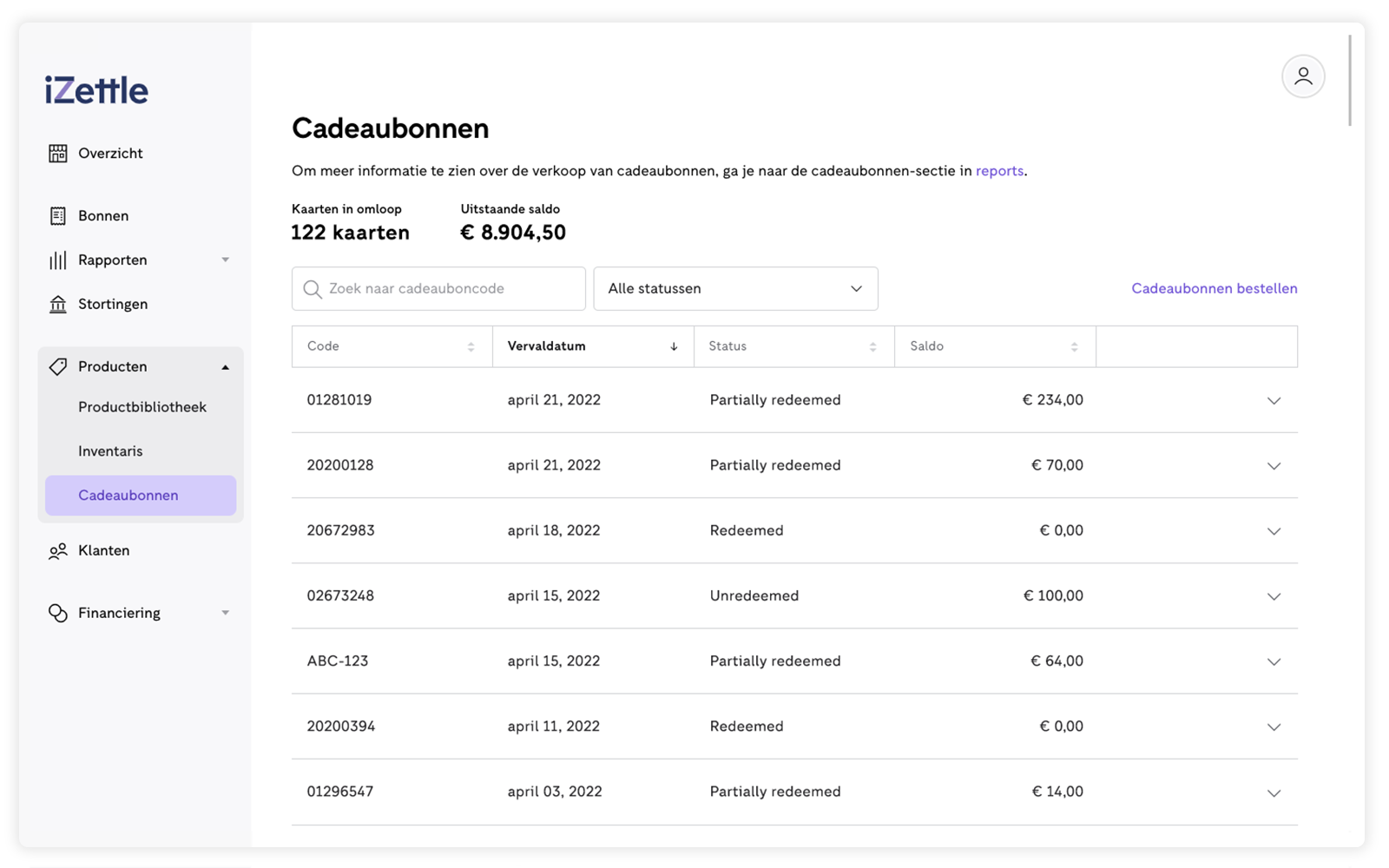Image resolution: width=1389 pixels, height=868 pixels.
Task: Click the user profile icon
Action: point(1303,76)
